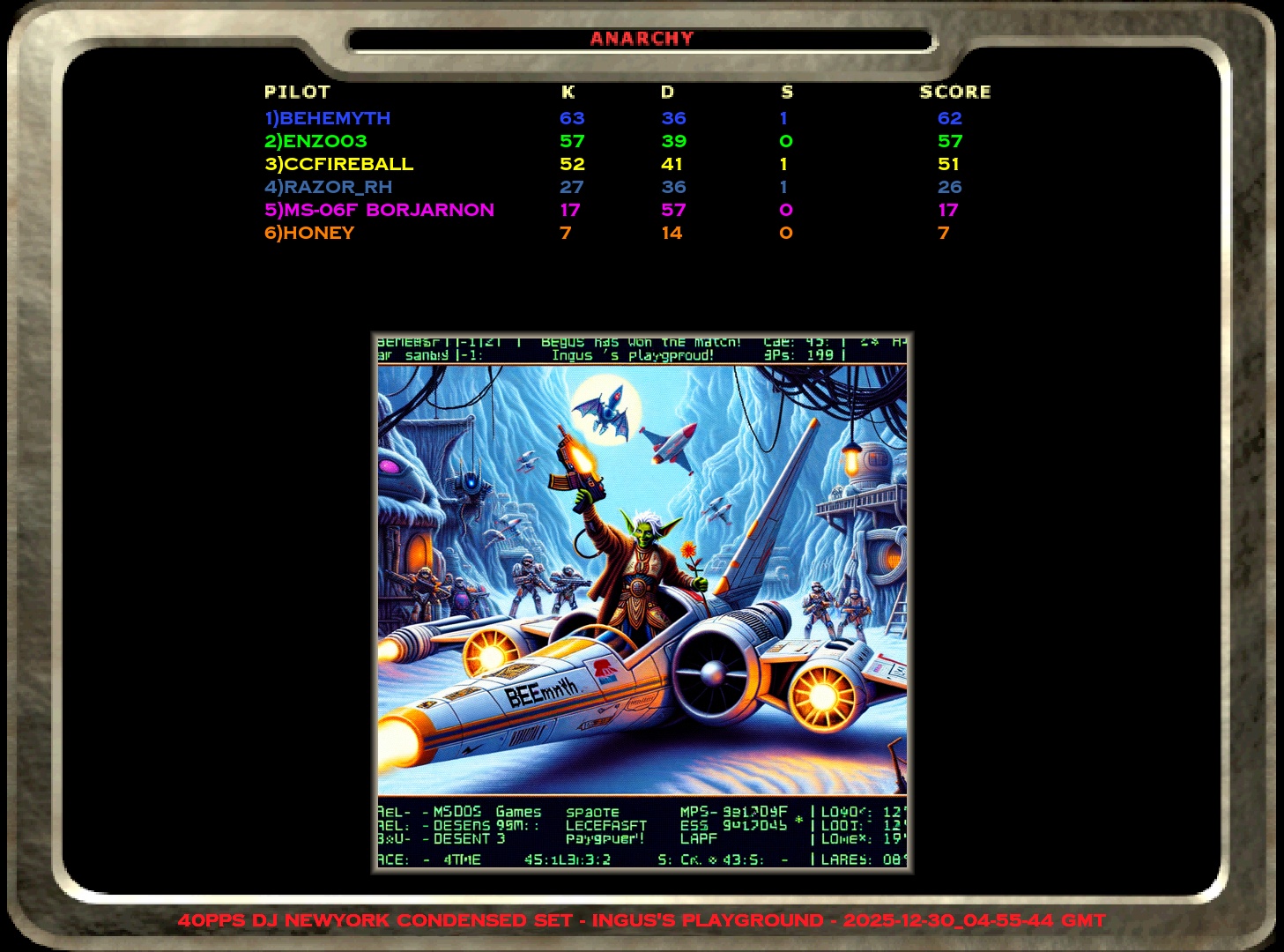Select pilot MS-06F BORJARNON
This screenshot has width=1284, height=952.
[x=379, y=210]
